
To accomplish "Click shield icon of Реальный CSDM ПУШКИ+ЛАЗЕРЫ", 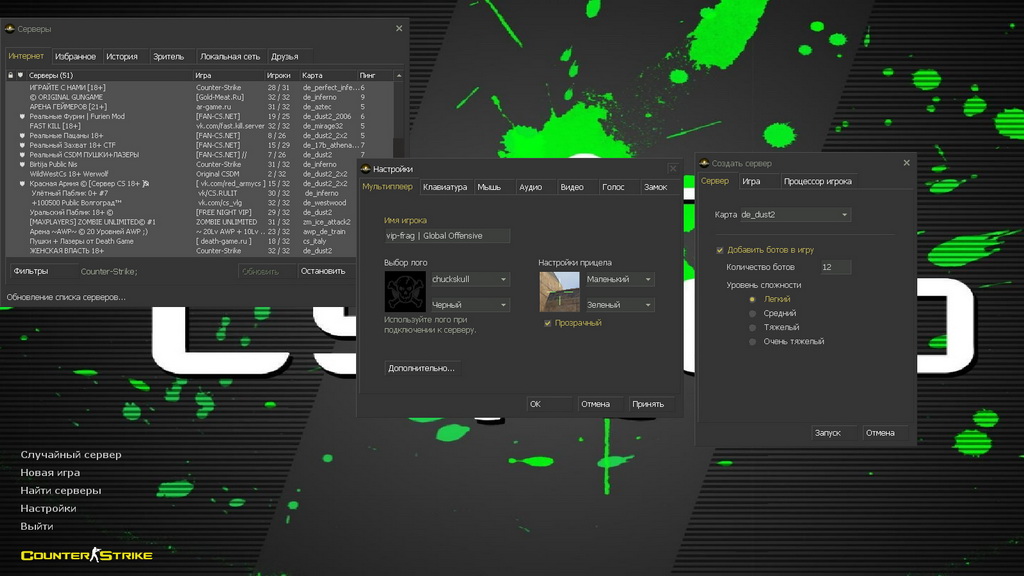I will click(22, 155).
